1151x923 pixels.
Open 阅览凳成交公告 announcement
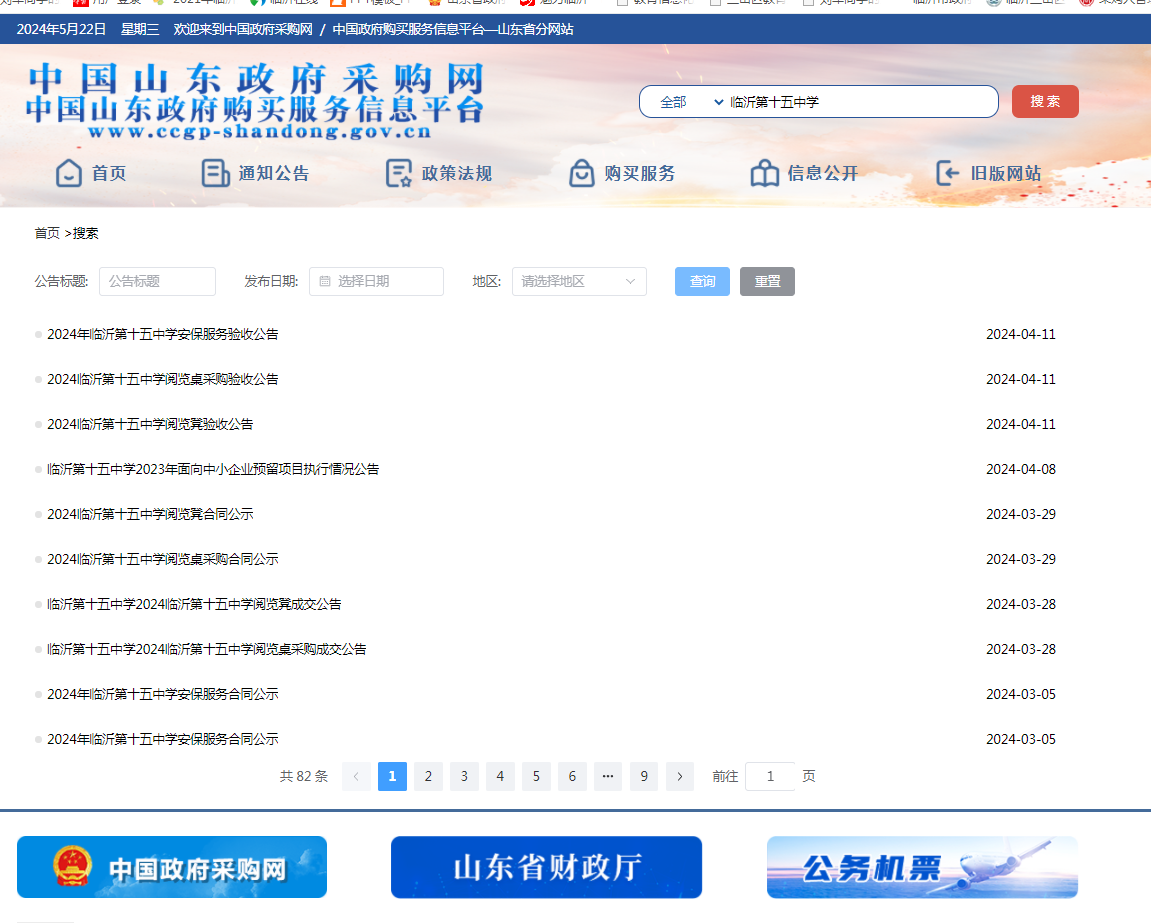click(x=195, y=604)
